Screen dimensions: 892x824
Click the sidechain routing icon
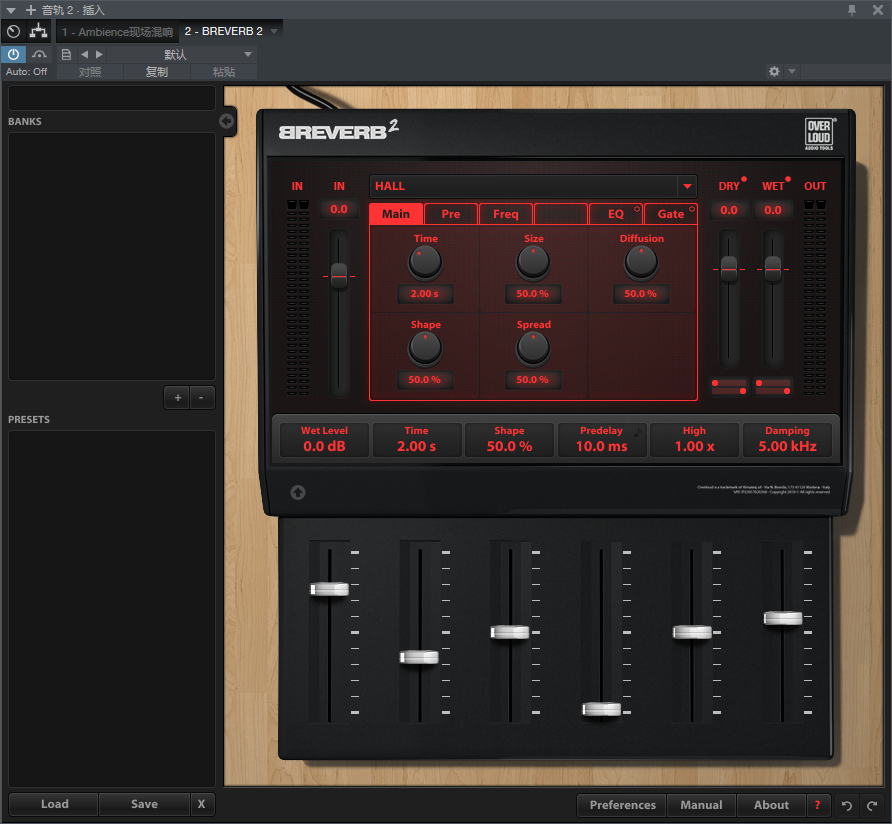point(39,31)
